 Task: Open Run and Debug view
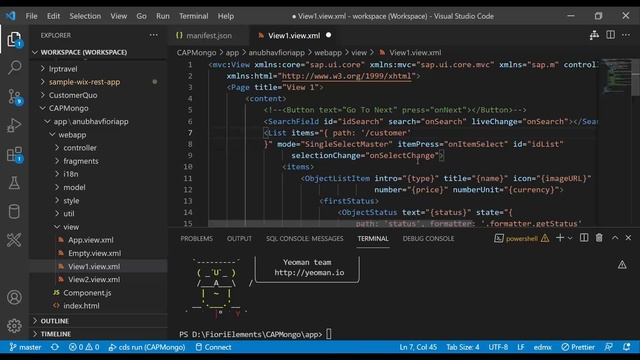tap(14, 125)
